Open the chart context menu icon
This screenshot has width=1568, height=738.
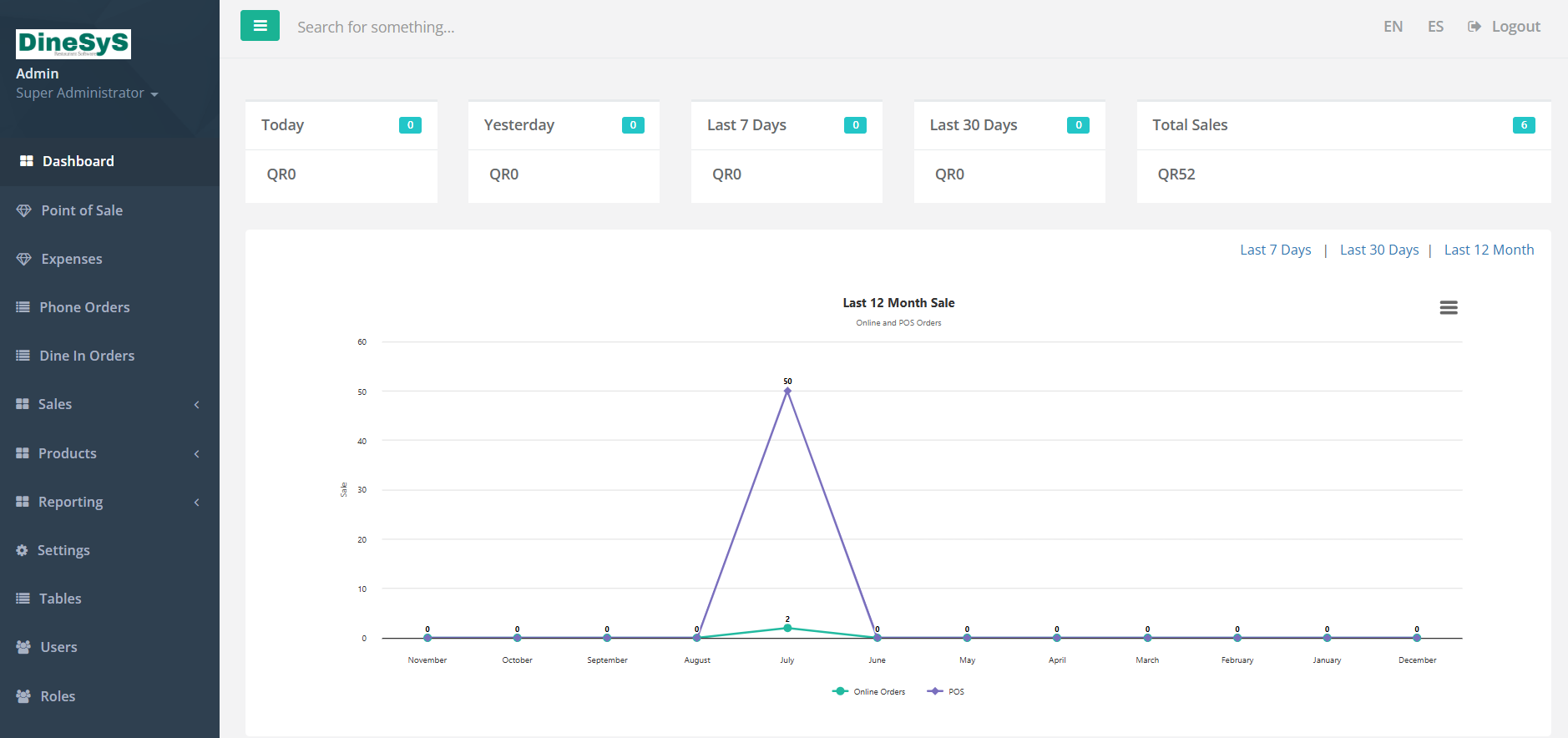pyautogui.click(x=1448, y=308)
